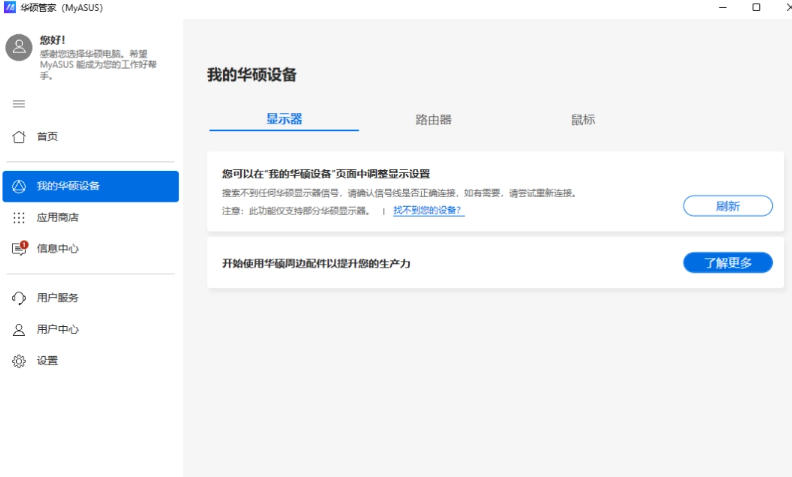The width and height of the screenshot is (792, 477).
Task: Click the headset icon for 用户服务
Action: [x=19, y=298]
